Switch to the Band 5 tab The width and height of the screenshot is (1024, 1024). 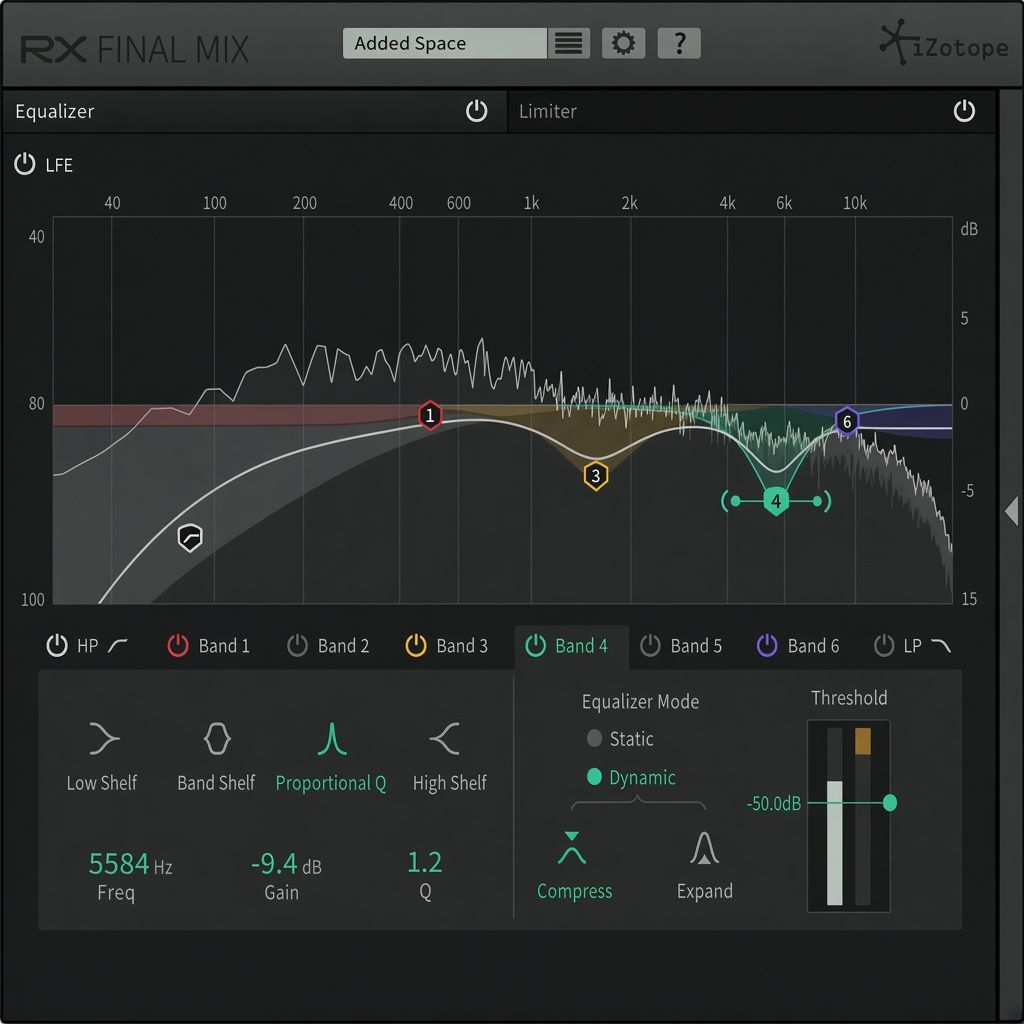point(696,646)
